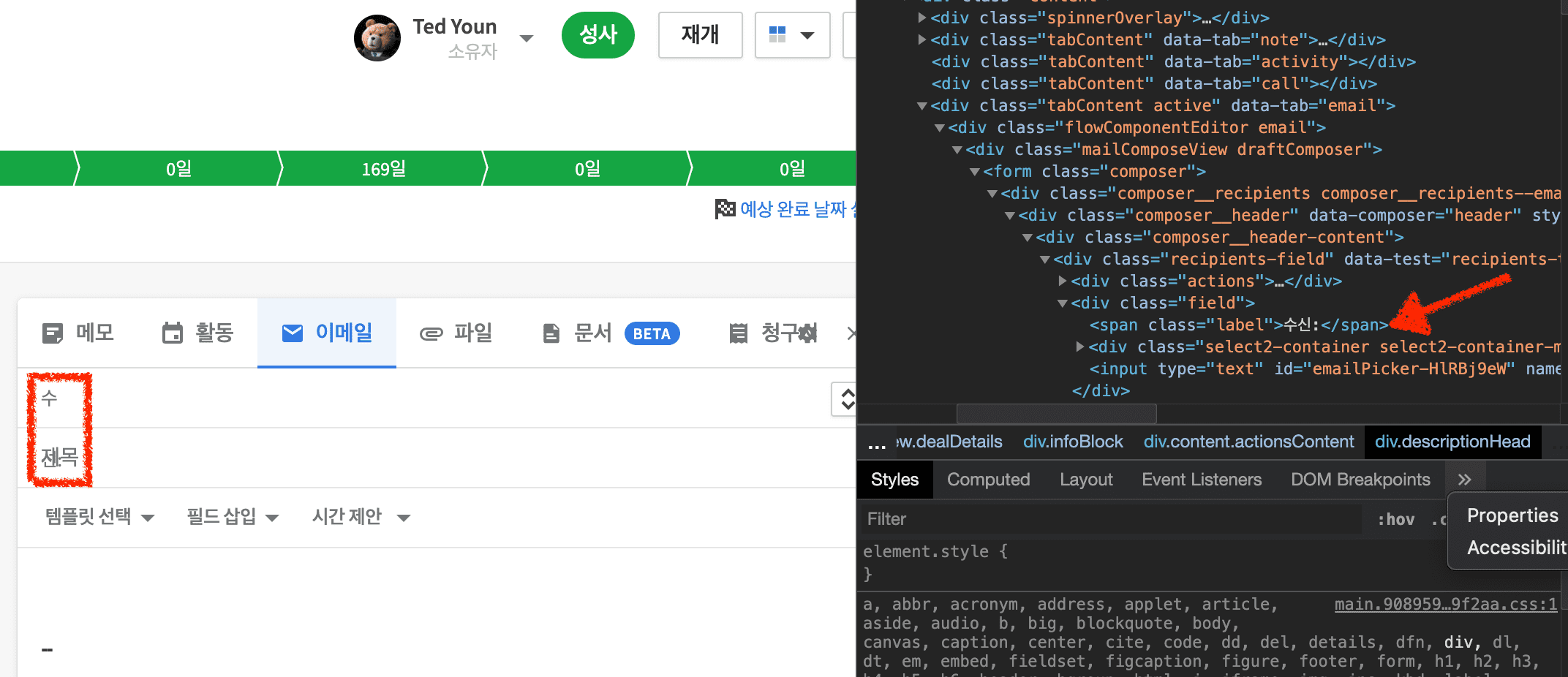Select tabContent data-tab activity line
The width and height of the screenshot is (1568, 677).
click(1173, 61)
